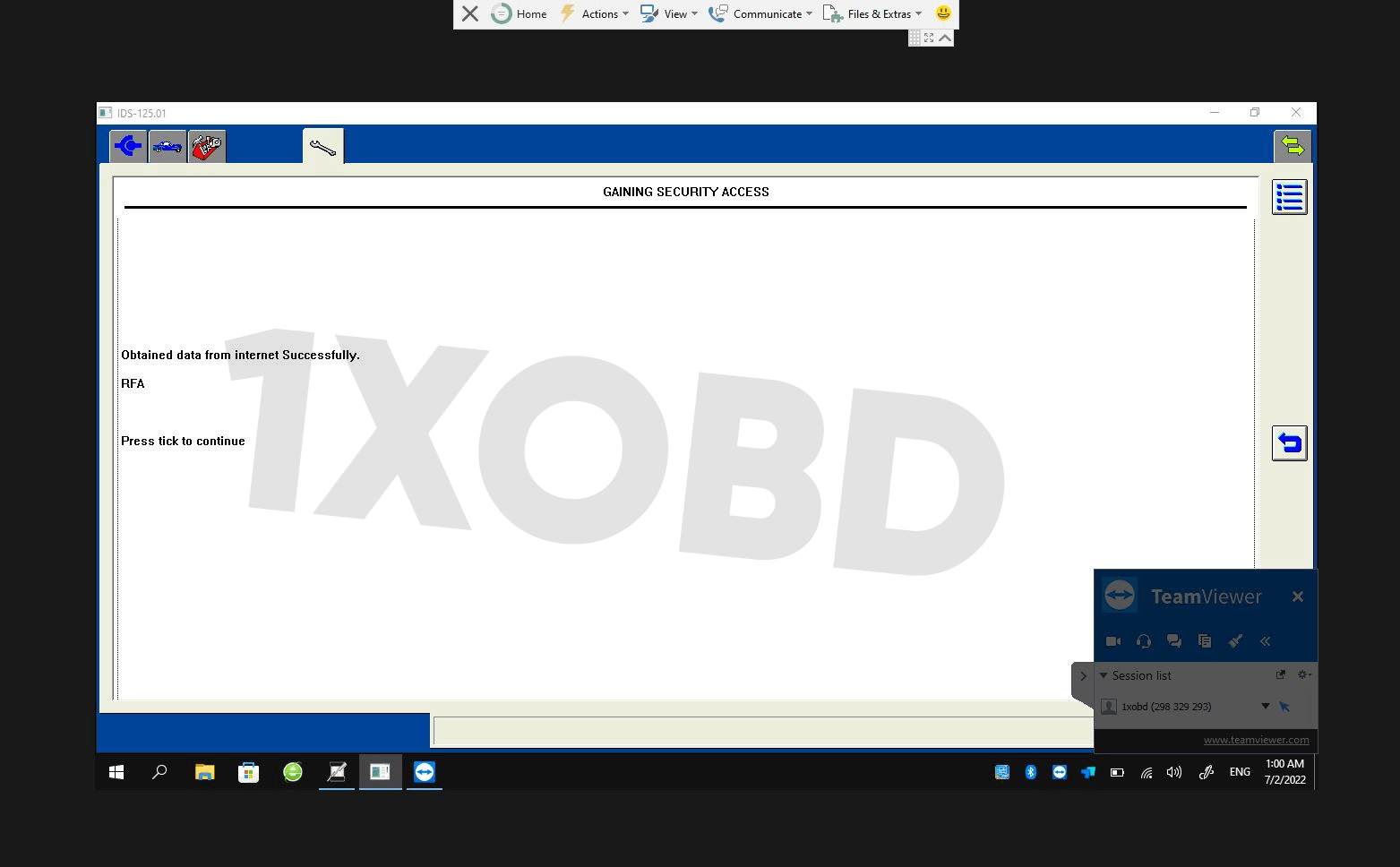The width and height of the screenshot is (1400, 867).
Task: Open the blue list menu icon
Action: click(1289, 197)
